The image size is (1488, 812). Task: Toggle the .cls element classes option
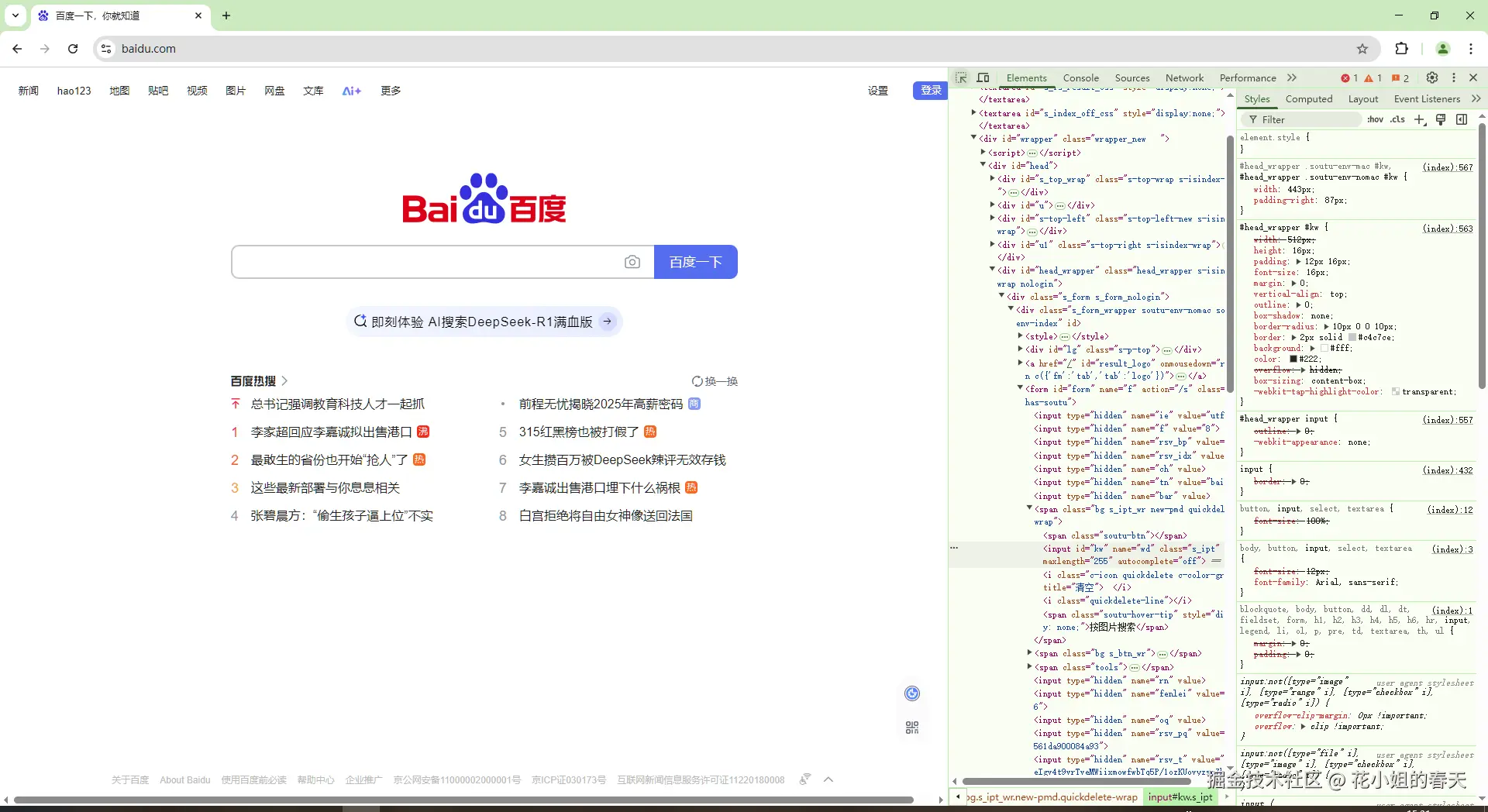pyautogui.click(x=1397, y=119)
